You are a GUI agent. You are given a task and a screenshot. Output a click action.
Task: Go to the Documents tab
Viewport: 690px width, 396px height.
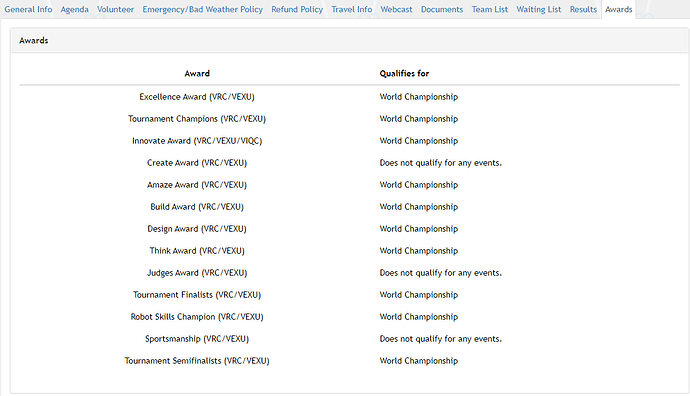pos(442,9)
